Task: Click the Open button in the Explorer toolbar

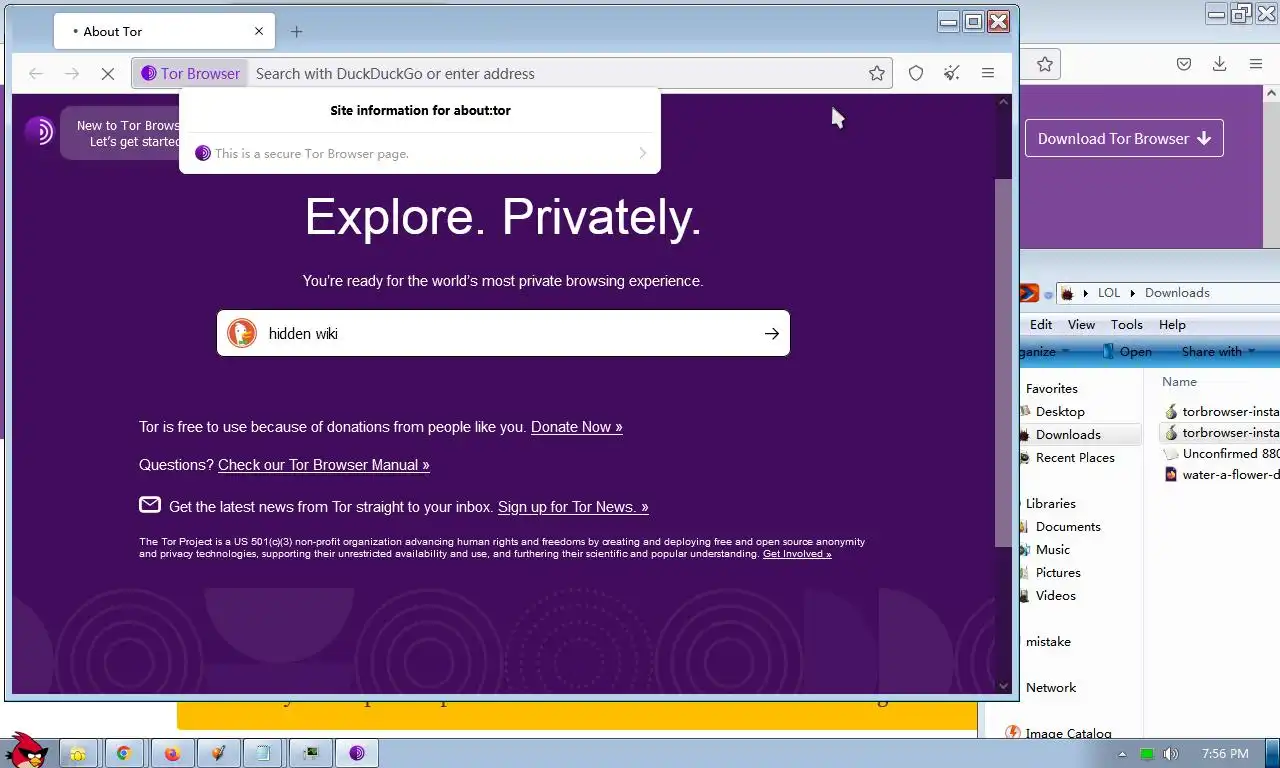Action: coord(1126,352)
